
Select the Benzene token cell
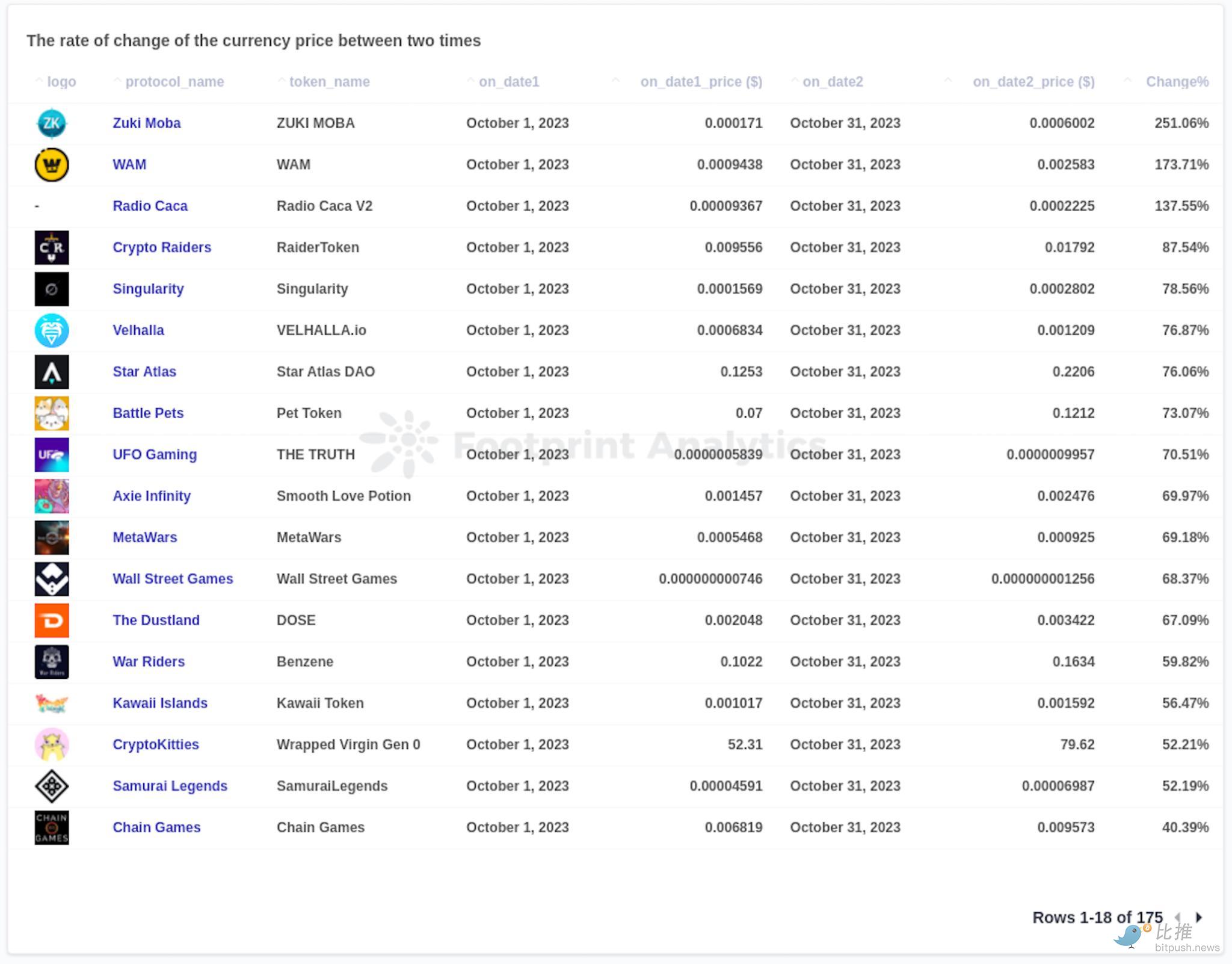[305, 662]
